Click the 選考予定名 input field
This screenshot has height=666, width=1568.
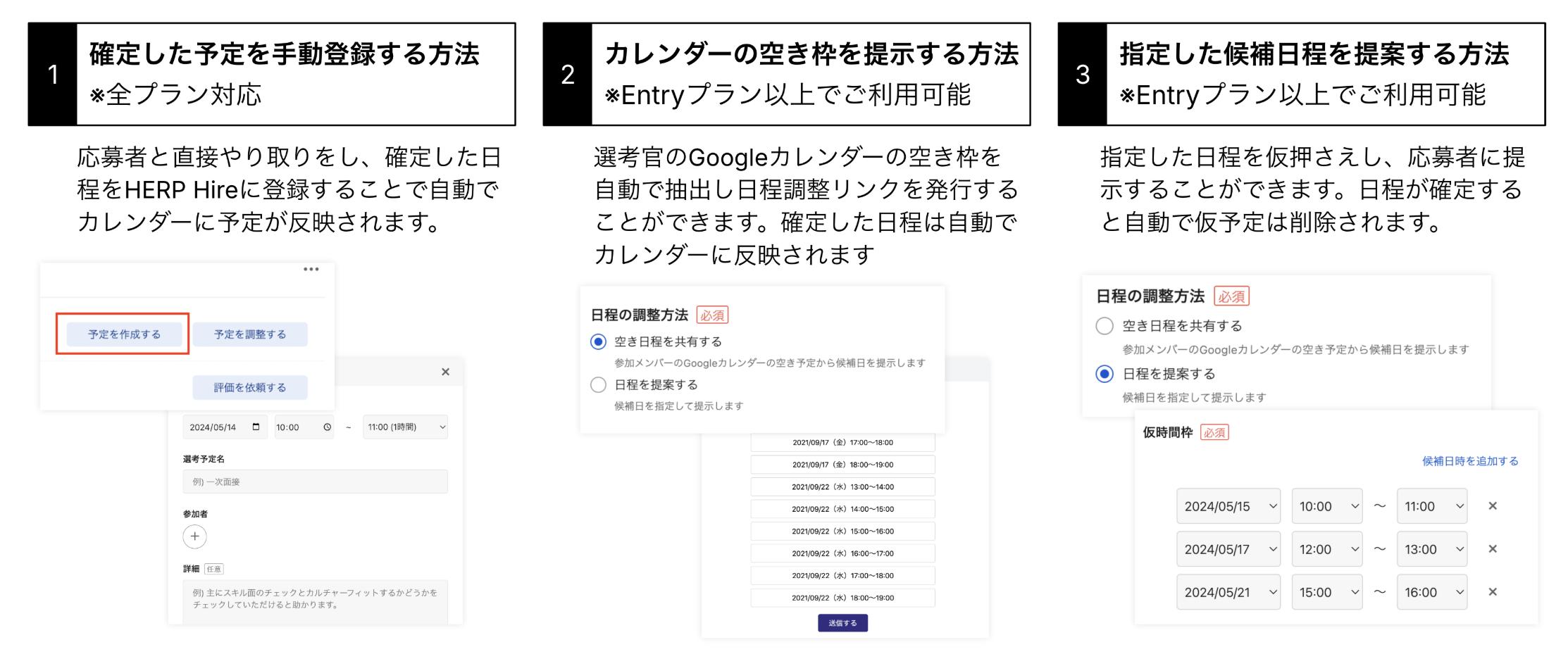click(316, 482)
